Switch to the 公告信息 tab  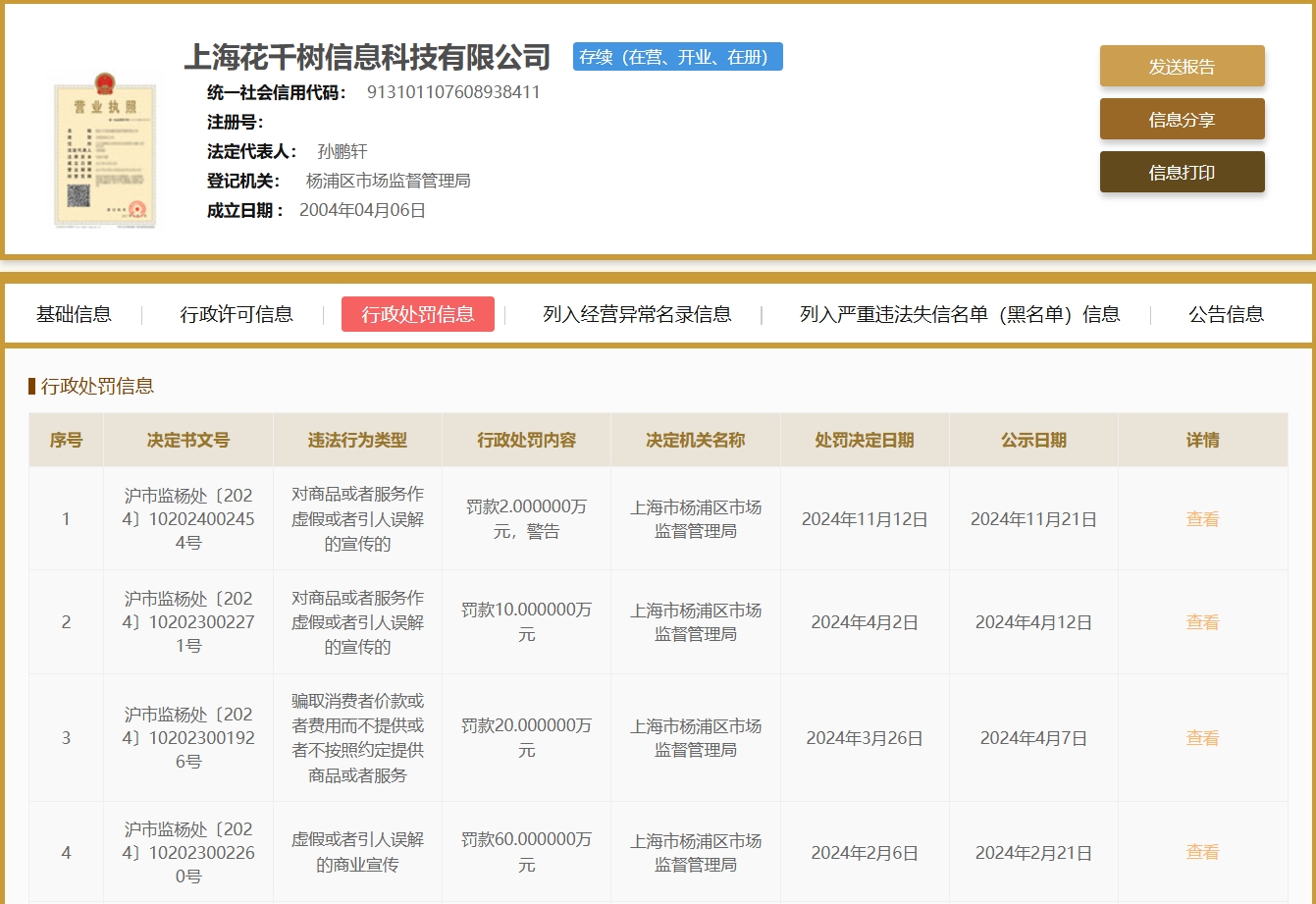tap(1226, 314)
